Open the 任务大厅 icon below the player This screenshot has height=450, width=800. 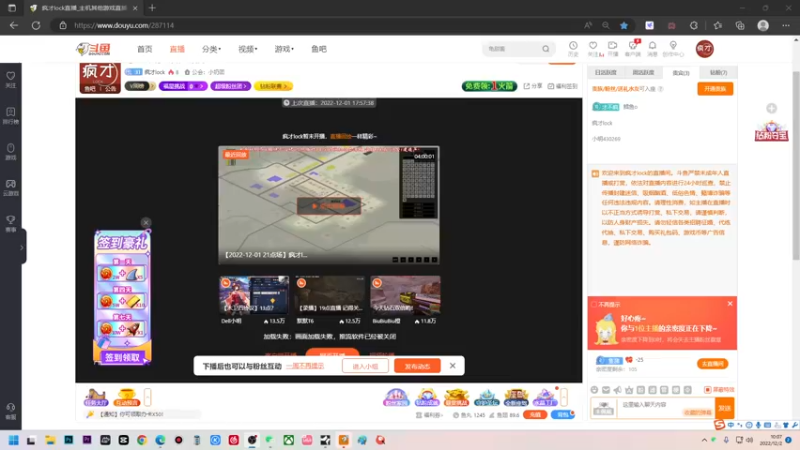pyautogui.click(x=96, y=397)
